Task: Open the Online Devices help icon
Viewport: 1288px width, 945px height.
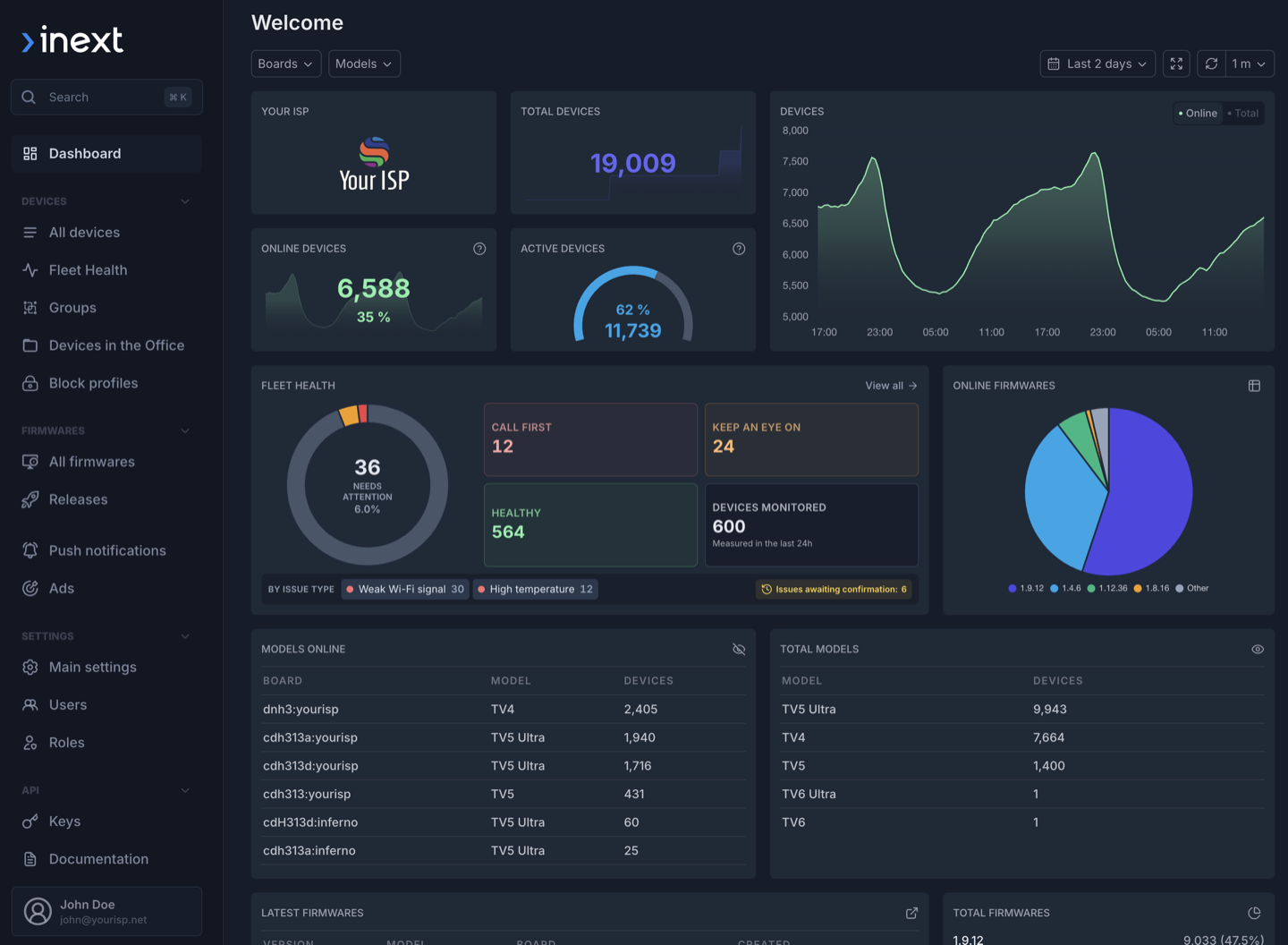Action: [479, 249]
